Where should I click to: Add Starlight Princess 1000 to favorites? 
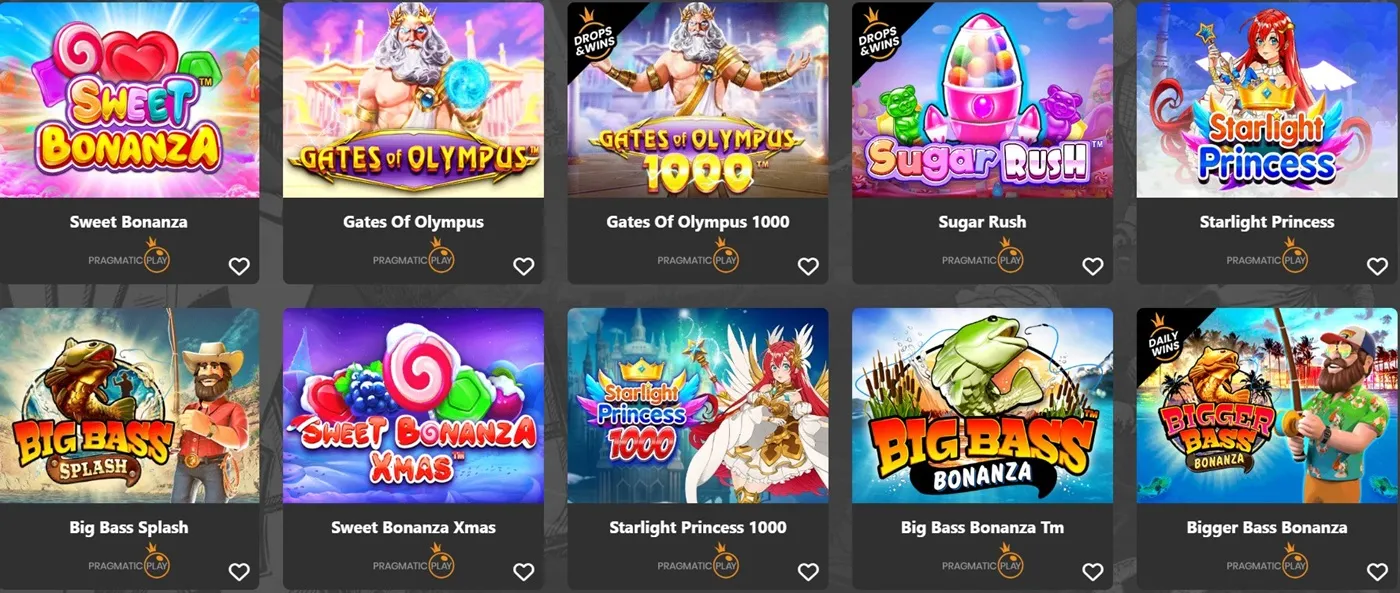[x=808, y=572]
